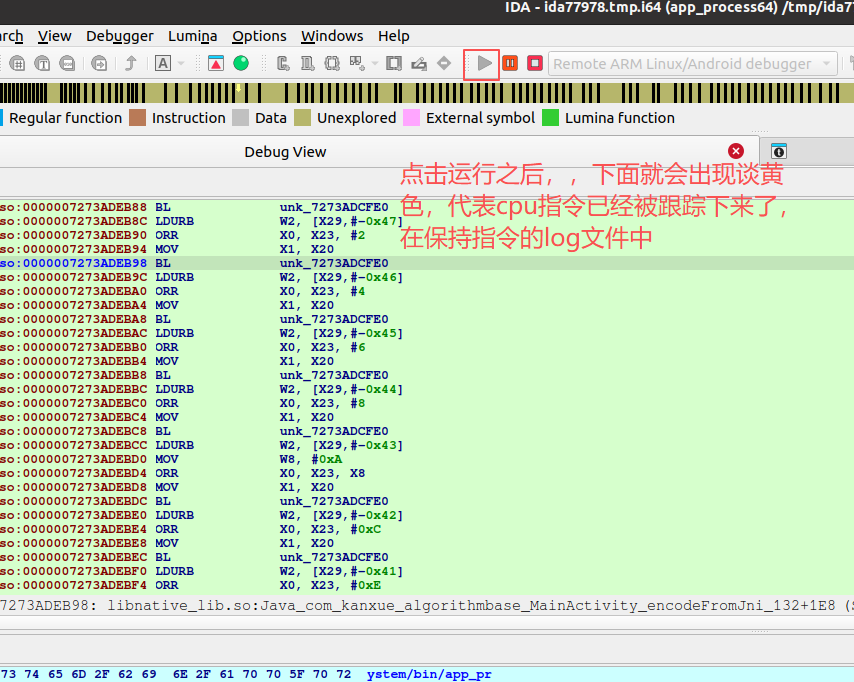
Task: Click the Unexplored legend color swatch
Action: [x=302, y=118]
